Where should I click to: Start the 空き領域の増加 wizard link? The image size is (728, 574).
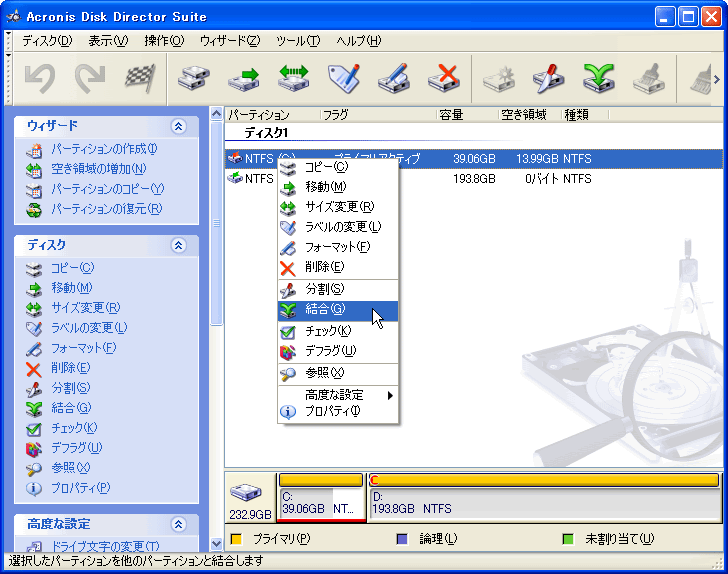(99, 169)
